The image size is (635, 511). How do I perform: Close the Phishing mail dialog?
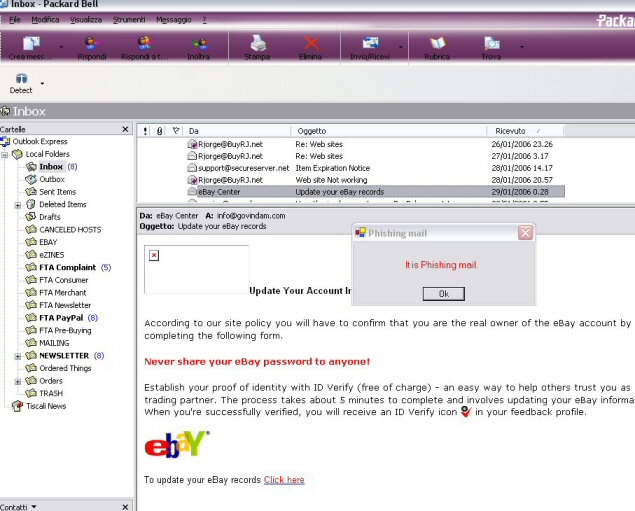(x=525, y=233)
